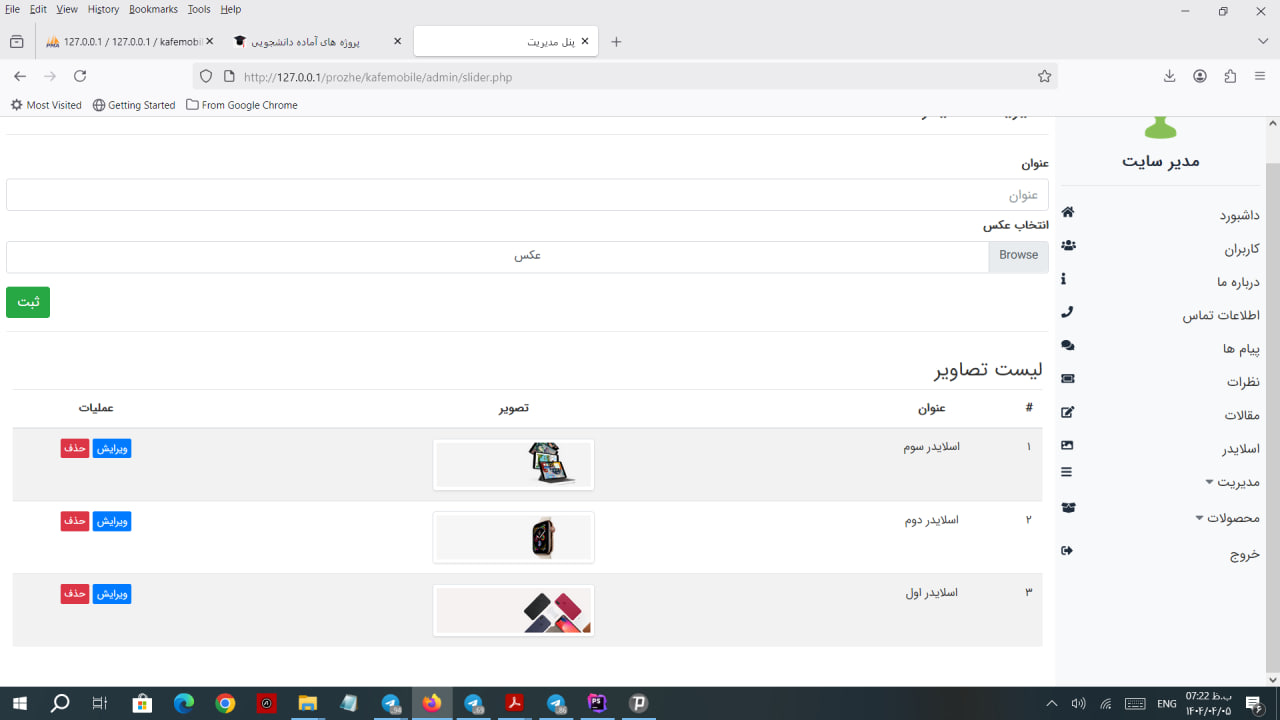Click ویرایش for the اسلایدر دوم row
Screen dimensions: 1280x720
[112, 521]
